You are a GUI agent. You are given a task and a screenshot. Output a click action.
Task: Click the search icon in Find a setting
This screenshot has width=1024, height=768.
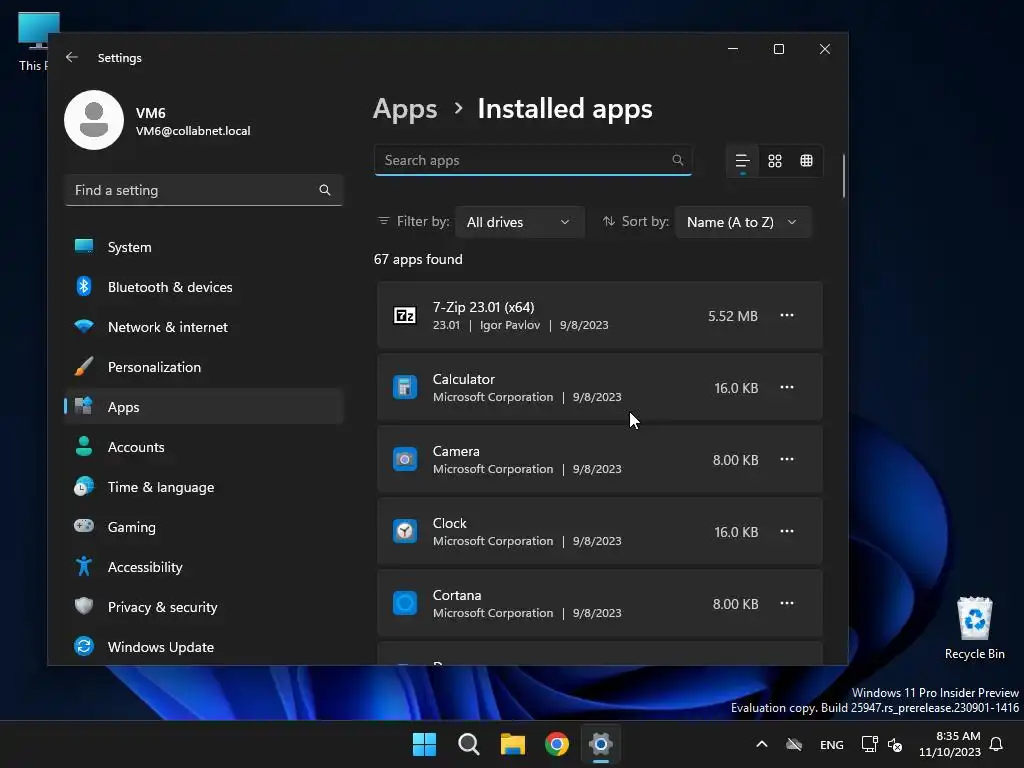point(325,190)
